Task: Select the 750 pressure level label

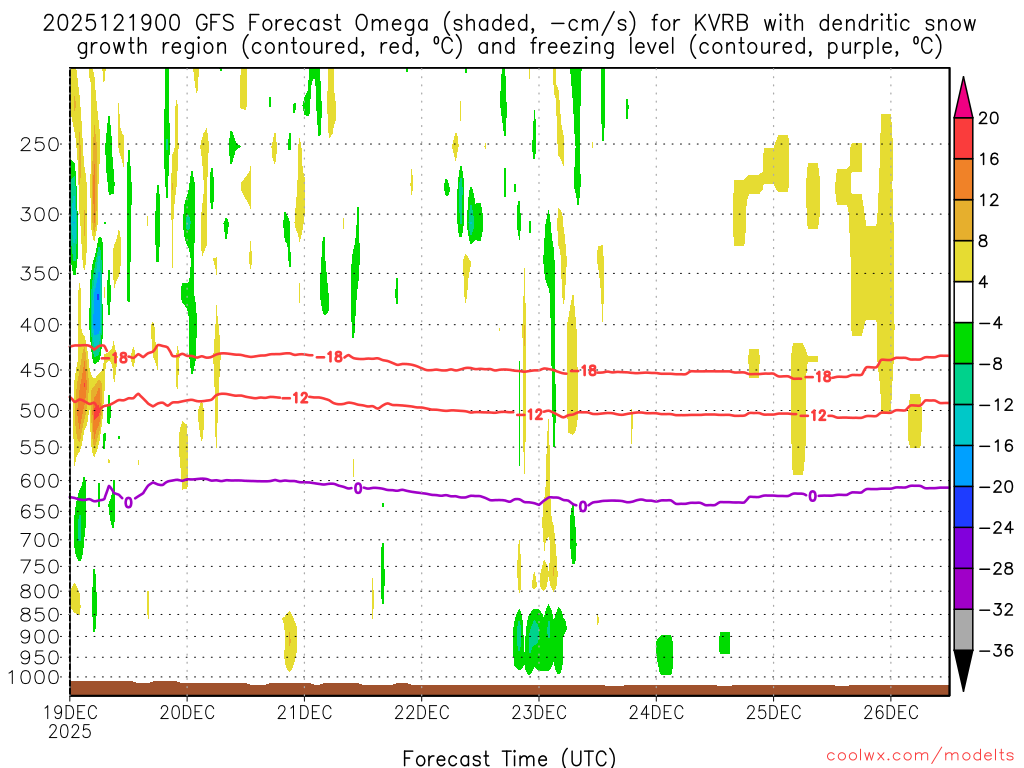Action: [40, 567]
